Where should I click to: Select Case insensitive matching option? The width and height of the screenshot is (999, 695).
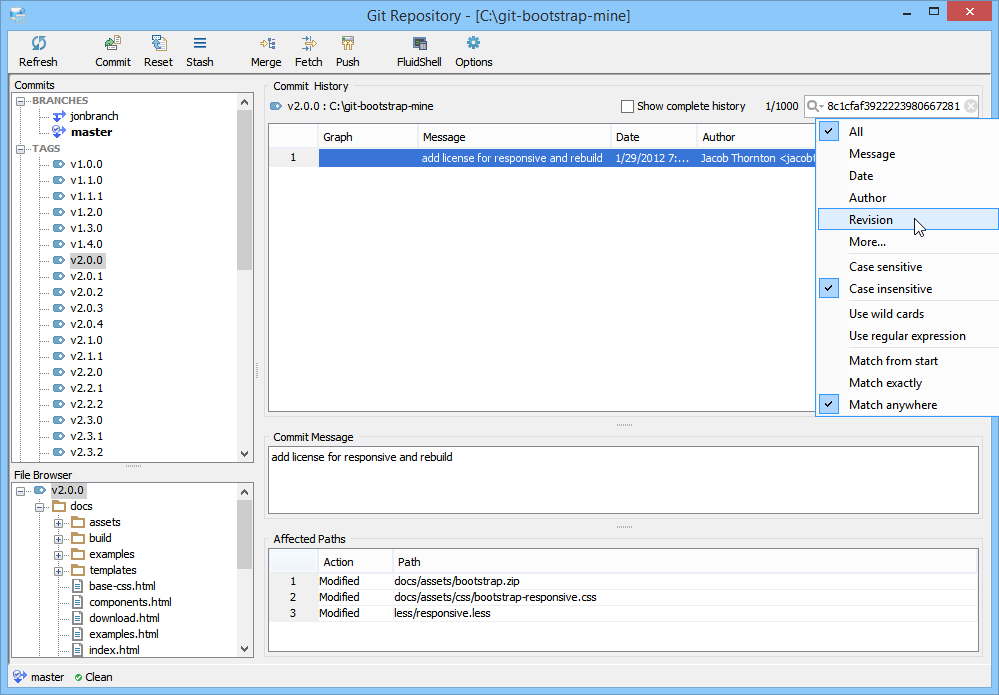point(907,289)
